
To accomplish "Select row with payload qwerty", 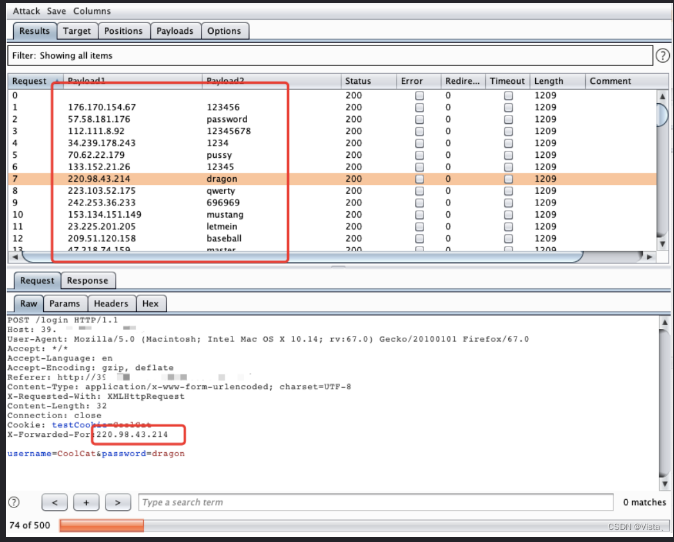I will [x=332, y=191].
